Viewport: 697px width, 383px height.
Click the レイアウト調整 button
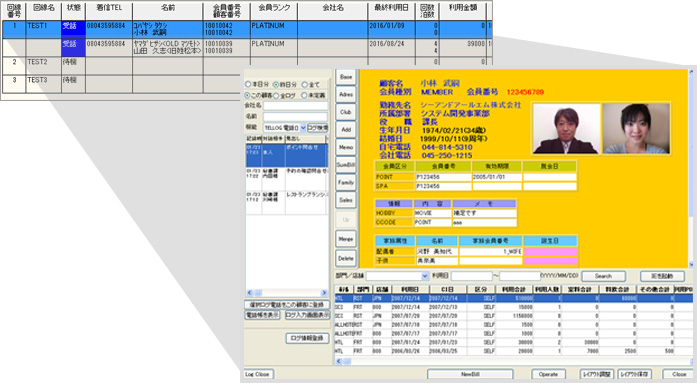597,375
